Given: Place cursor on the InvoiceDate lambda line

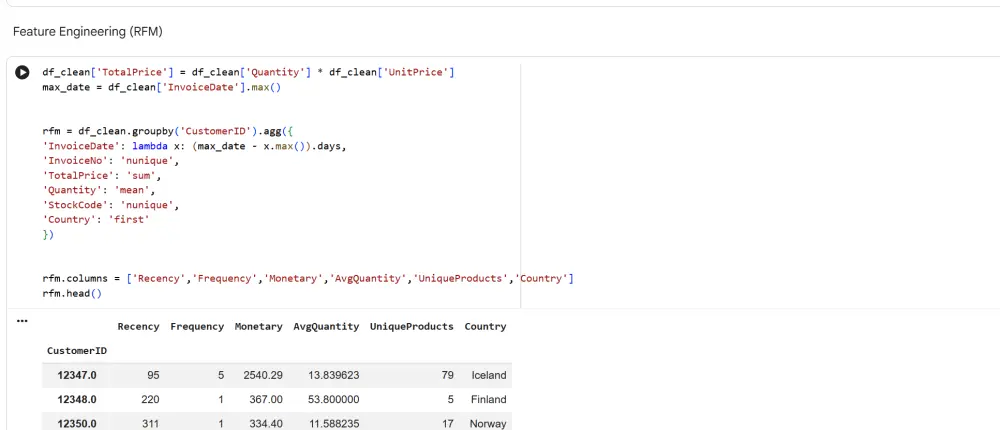Looking at the screenshot, I should (x=194, y=146).
